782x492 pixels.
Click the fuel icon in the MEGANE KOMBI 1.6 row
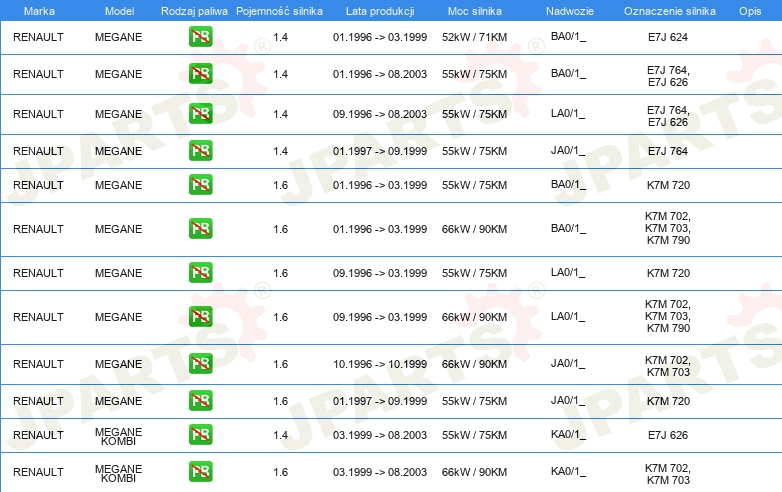[x=200, y=471]
